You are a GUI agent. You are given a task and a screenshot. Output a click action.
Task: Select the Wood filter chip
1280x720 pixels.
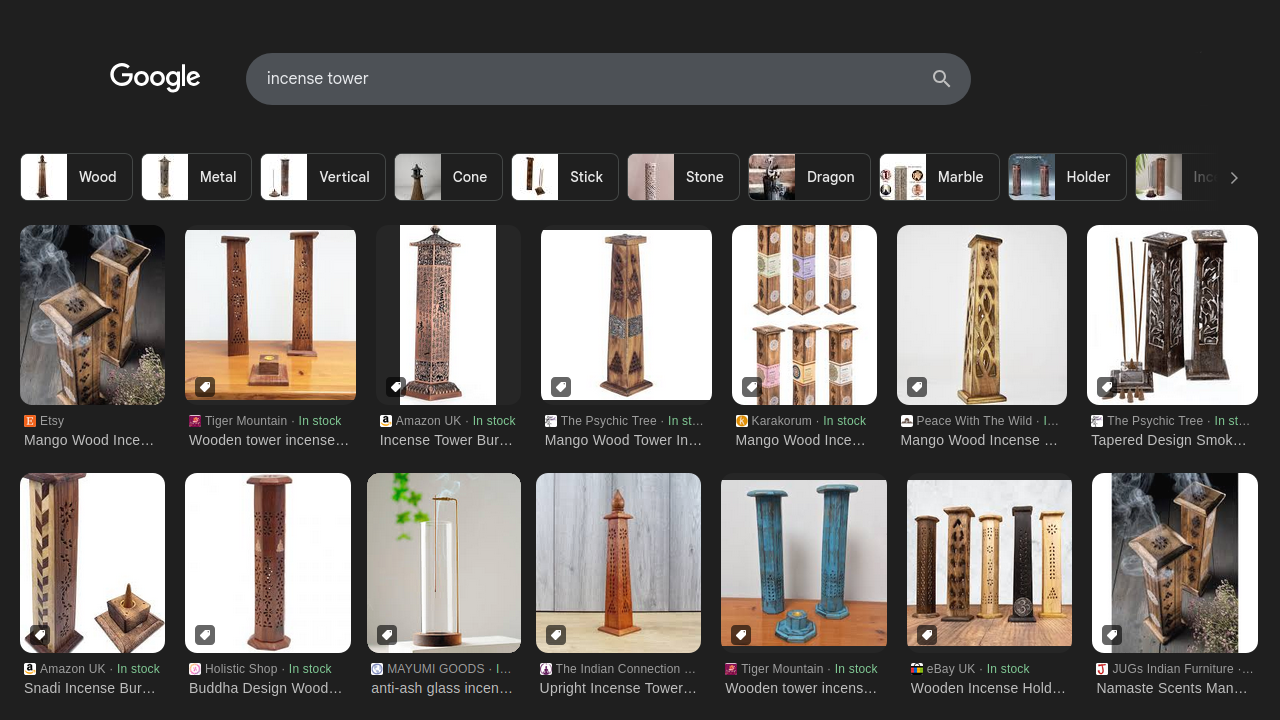[77, 177]
